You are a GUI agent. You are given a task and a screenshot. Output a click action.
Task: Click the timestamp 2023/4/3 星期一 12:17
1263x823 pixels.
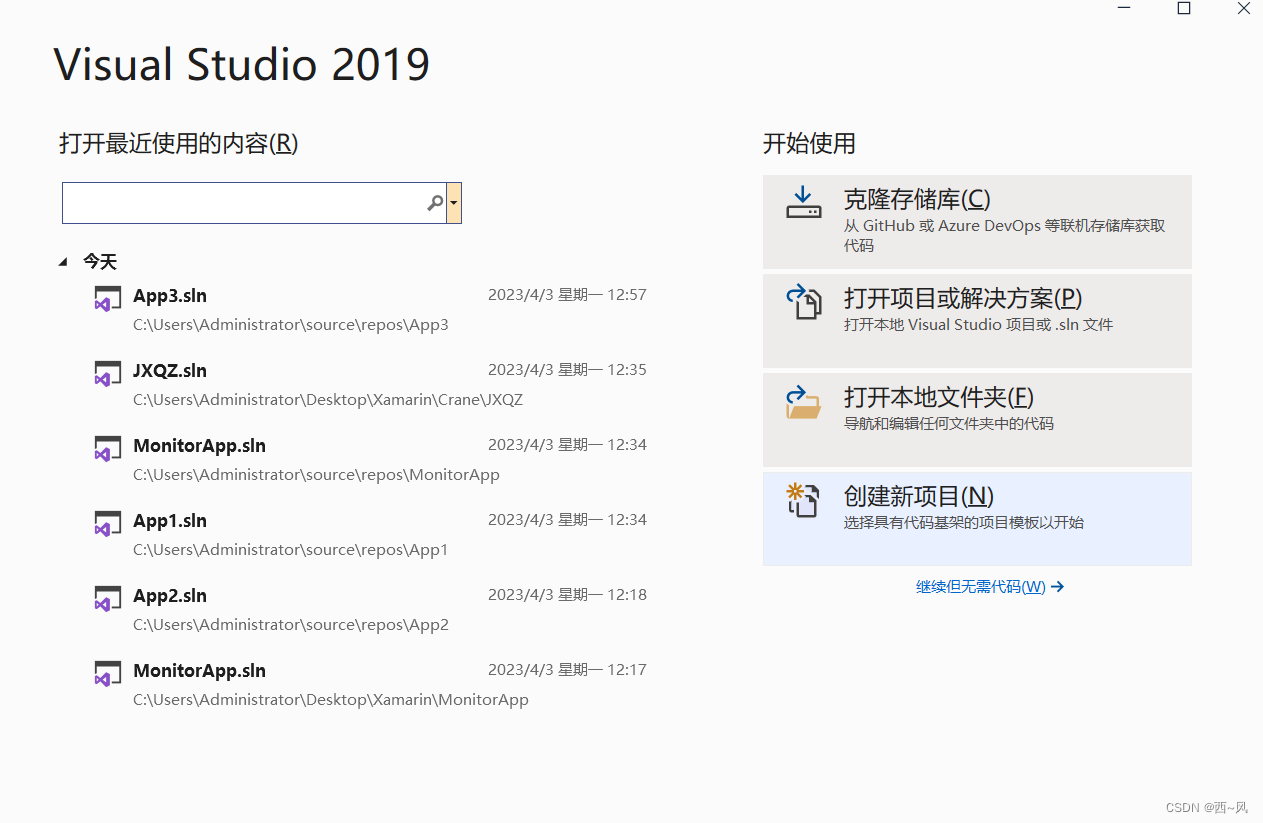(567, 670)
